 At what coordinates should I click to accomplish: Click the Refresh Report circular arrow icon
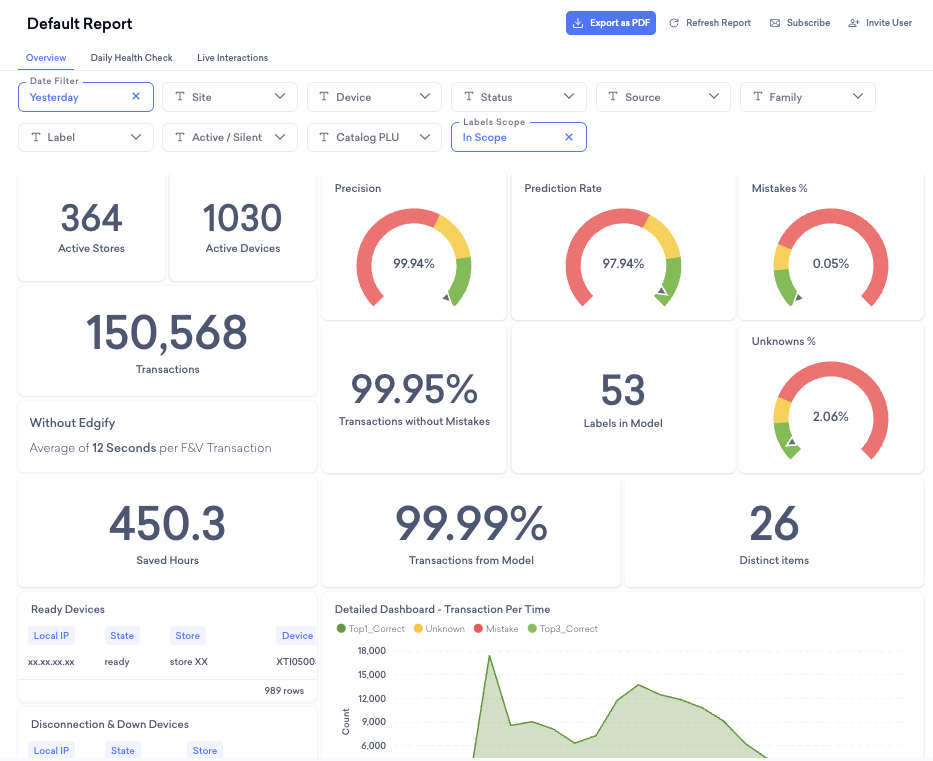pyautogui.click(x=674, y=23)
